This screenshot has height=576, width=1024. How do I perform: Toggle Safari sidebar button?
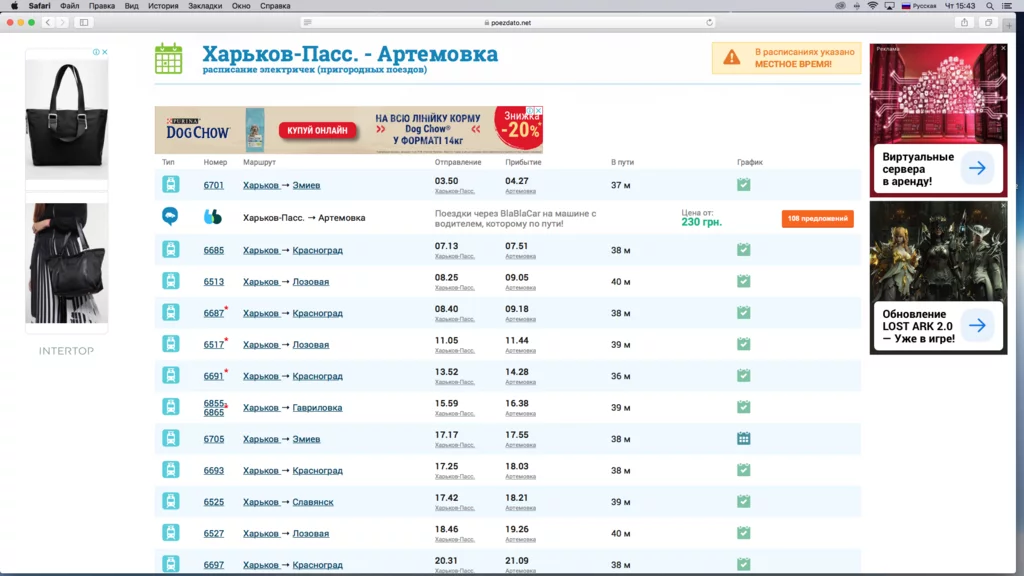tap(84, 22)
